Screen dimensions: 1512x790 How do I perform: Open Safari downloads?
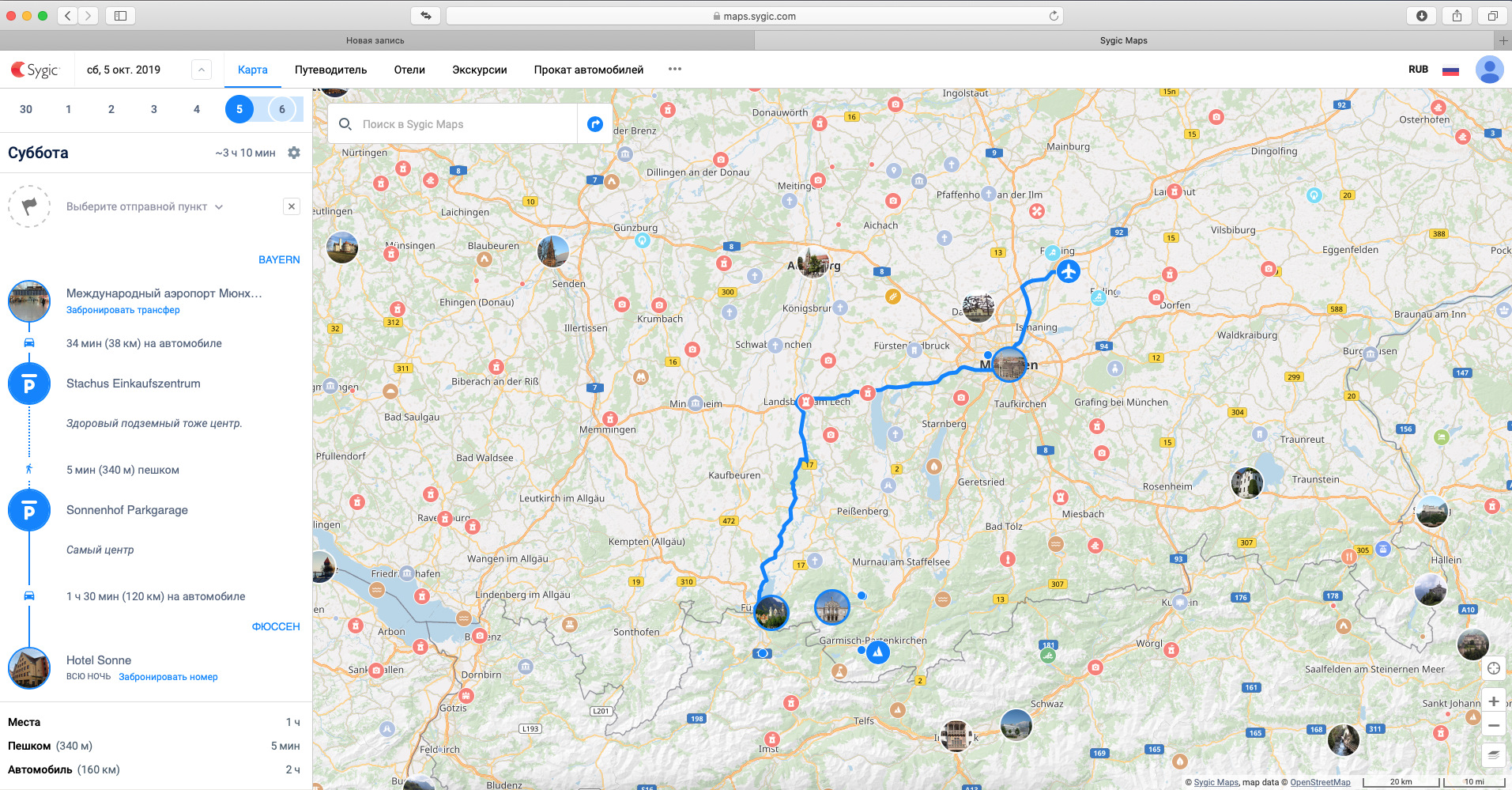[x=1422, y=16]
